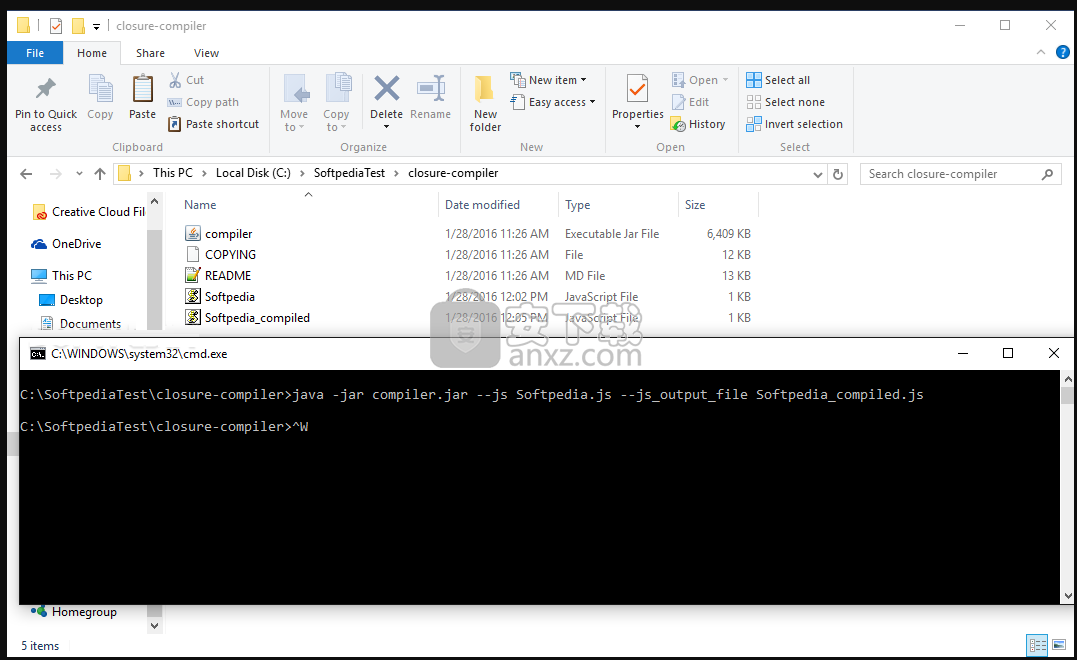Click the cmd.exe title bar icon

coord(38,354)
